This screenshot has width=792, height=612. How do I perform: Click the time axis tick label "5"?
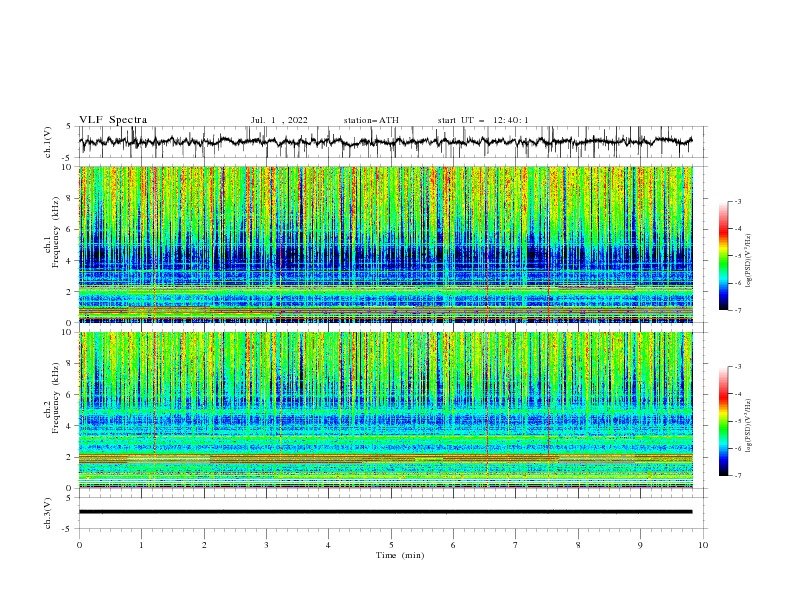(391, 545)
